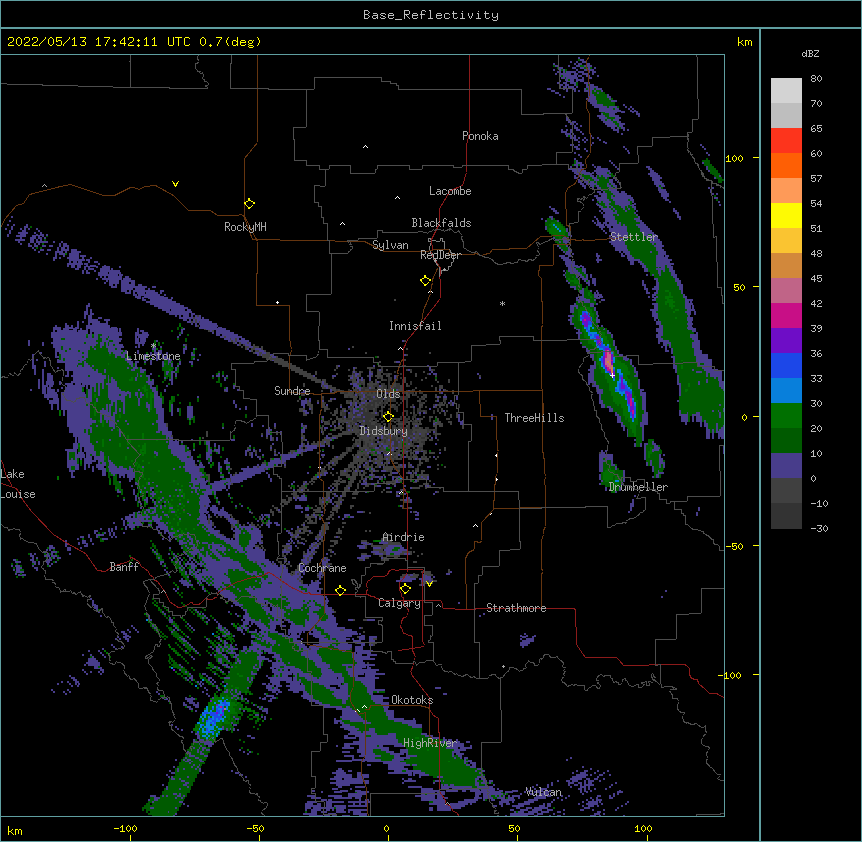Click the Calgary city label
The width and height of the screenshot is (862, 842).
tap(399, 603)
